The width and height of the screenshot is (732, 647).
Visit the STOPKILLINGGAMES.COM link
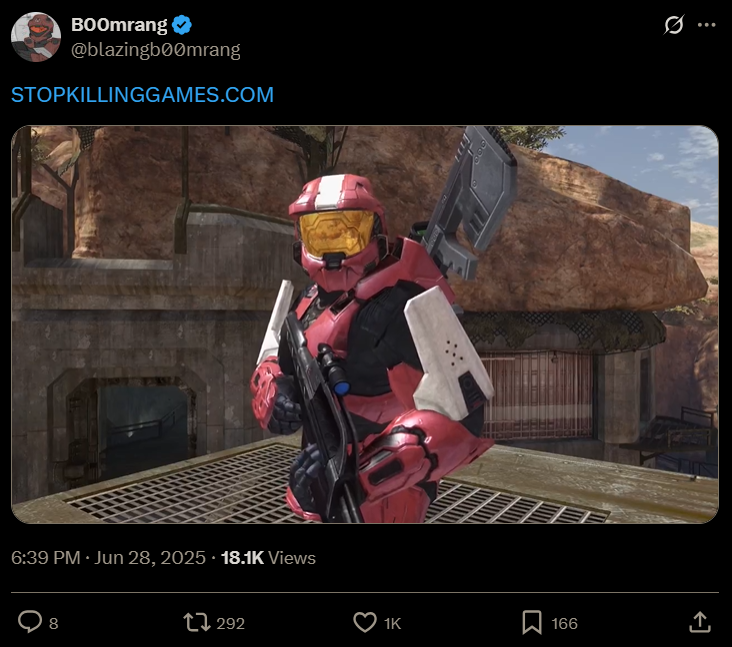142,95
